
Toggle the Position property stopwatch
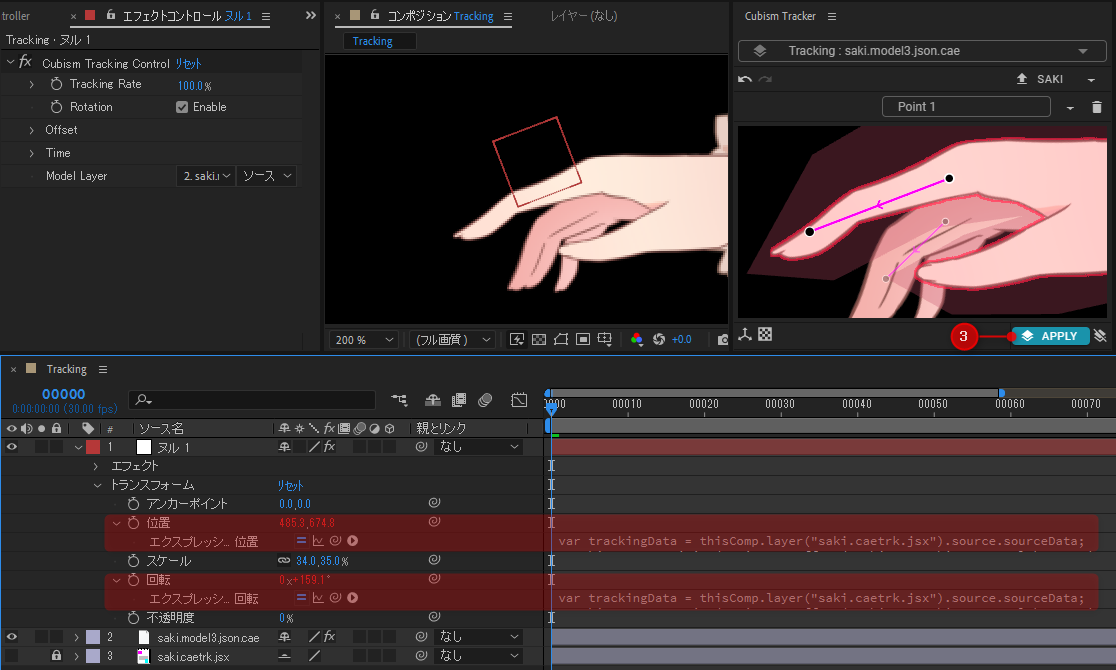(133, 523)
